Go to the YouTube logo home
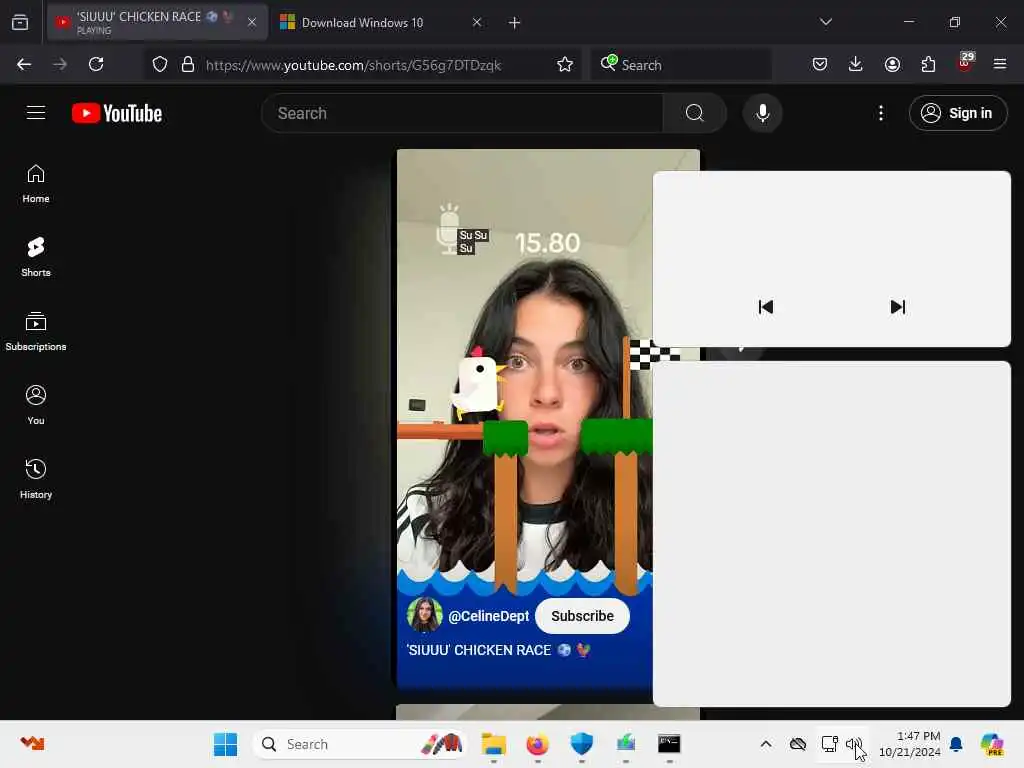 coord(118,114)
